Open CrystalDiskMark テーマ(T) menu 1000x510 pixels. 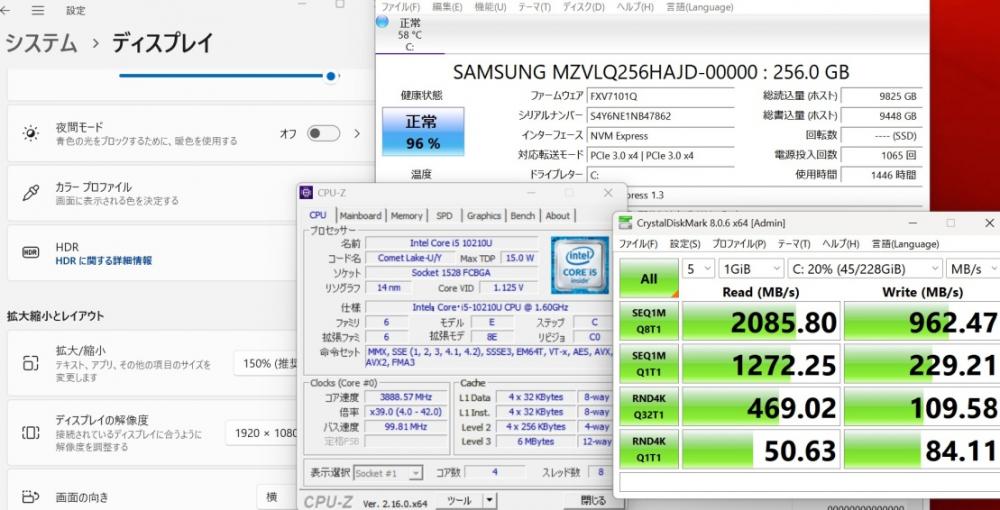tap(793, 244)
